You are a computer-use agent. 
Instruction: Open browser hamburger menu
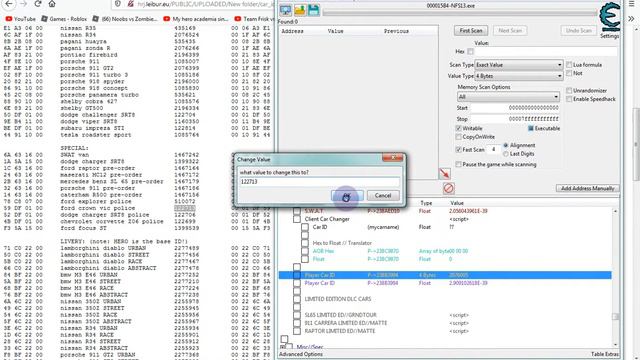631,4
